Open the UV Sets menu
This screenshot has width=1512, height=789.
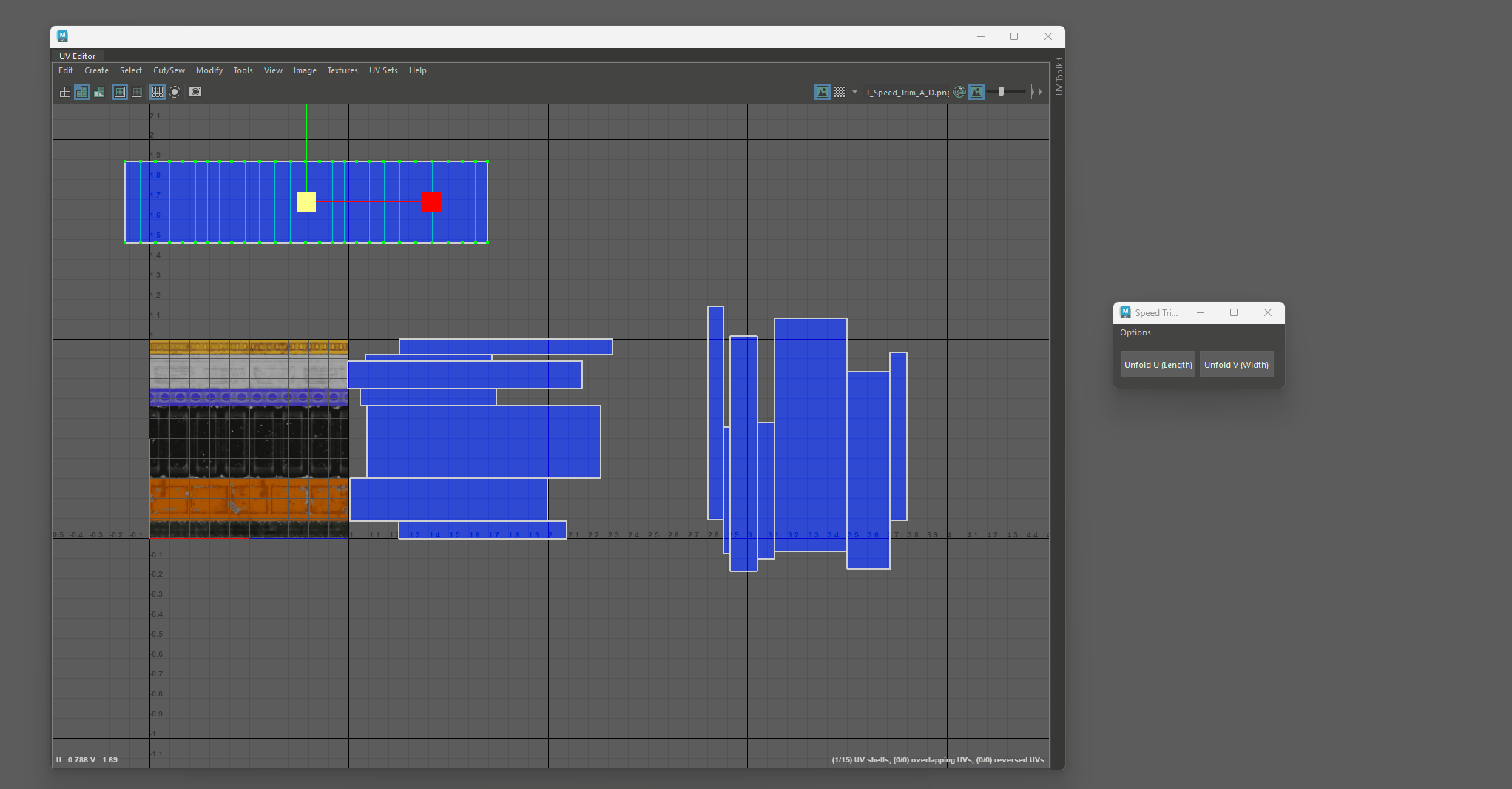coord(383,70)
